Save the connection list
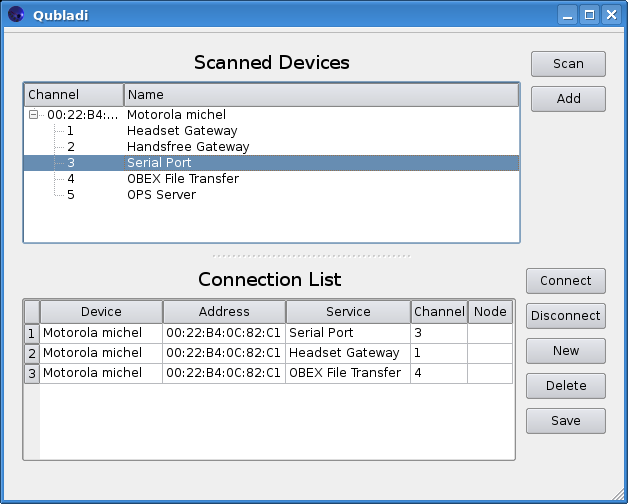Screen dimensions: 628x504 566,421
